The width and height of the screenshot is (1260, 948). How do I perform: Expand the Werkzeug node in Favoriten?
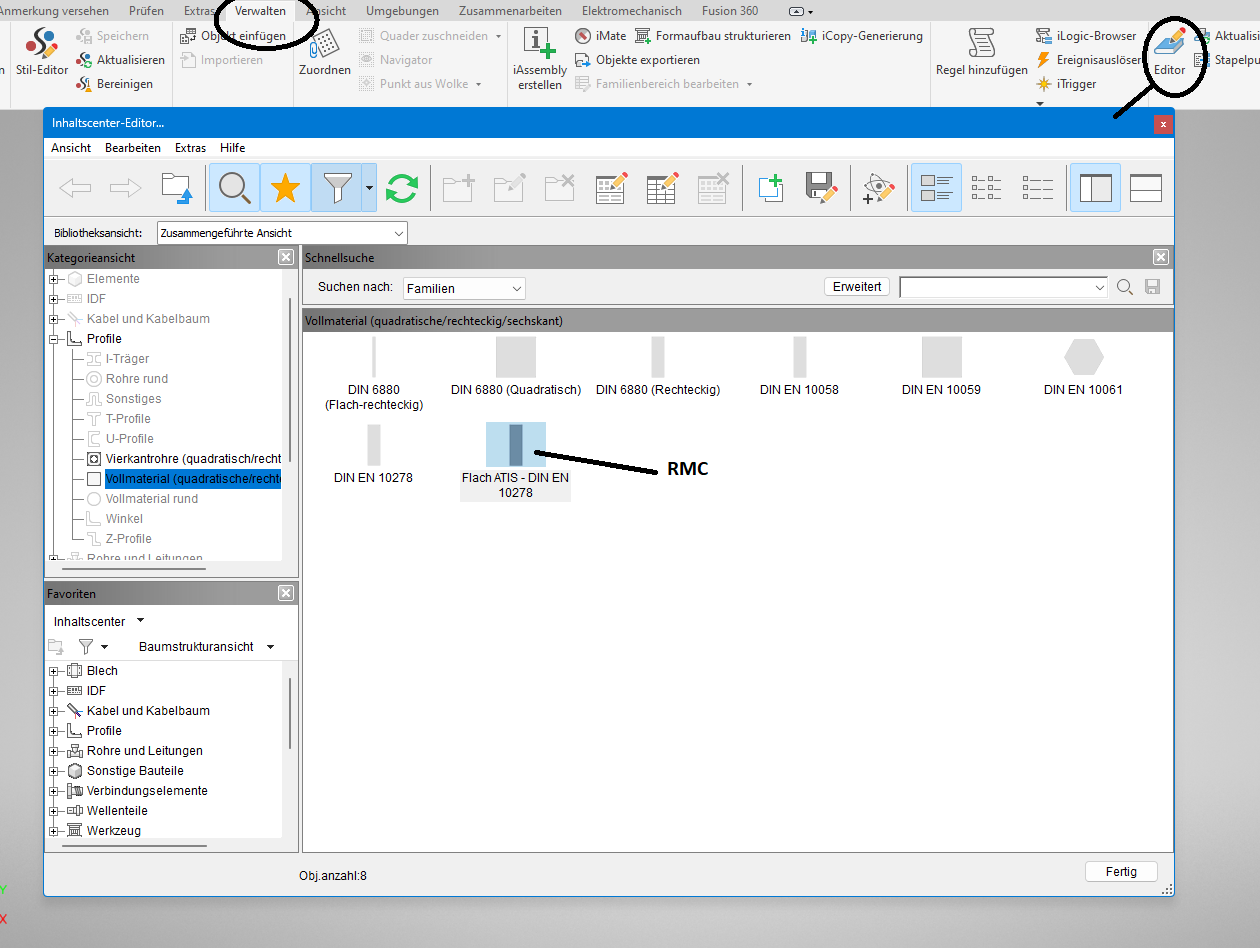[54, 831]
